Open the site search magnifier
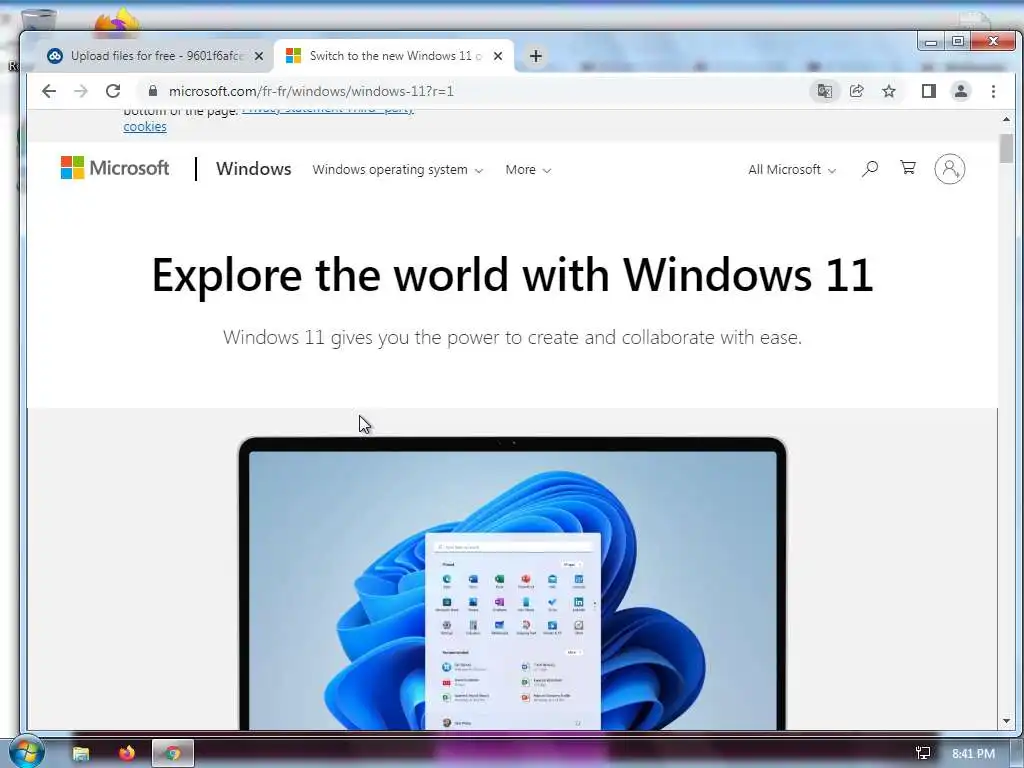1024x768 pixels. click(x=869, y=169)
